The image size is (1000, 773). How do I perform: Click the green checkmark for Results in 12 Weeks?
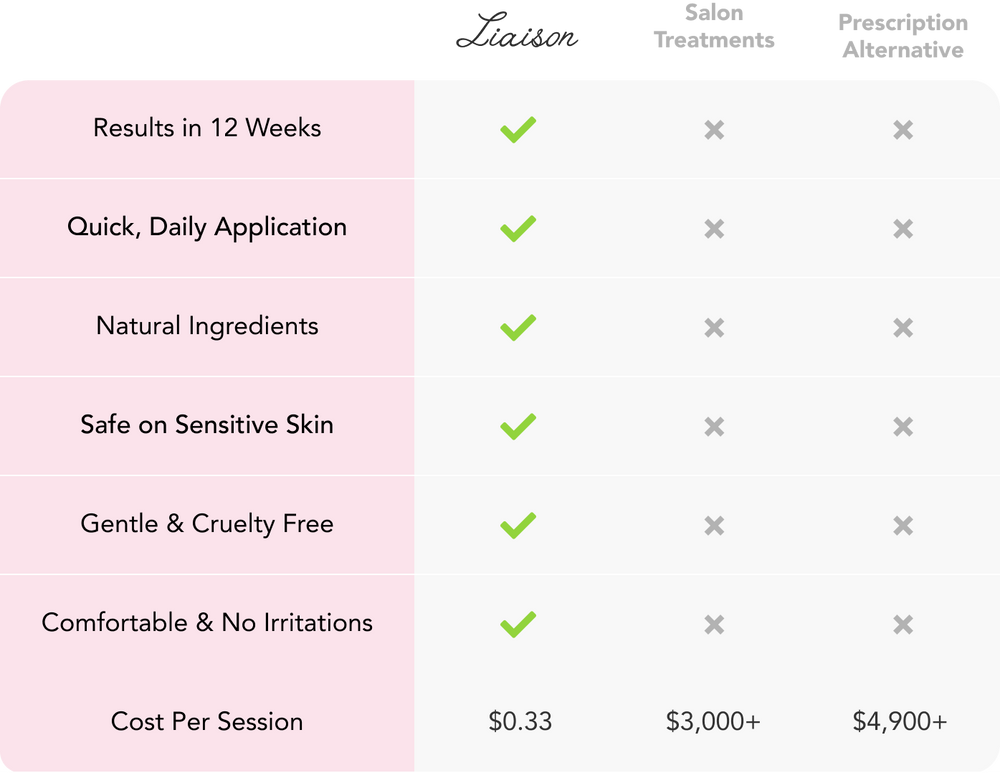point(518,129)
